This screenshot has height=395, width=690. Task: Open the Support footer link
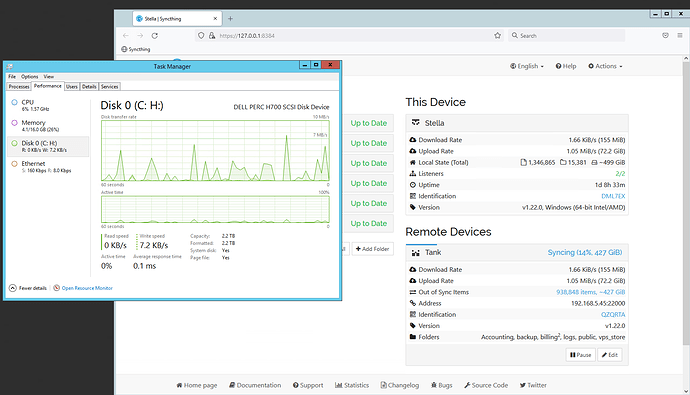point(308,385)
